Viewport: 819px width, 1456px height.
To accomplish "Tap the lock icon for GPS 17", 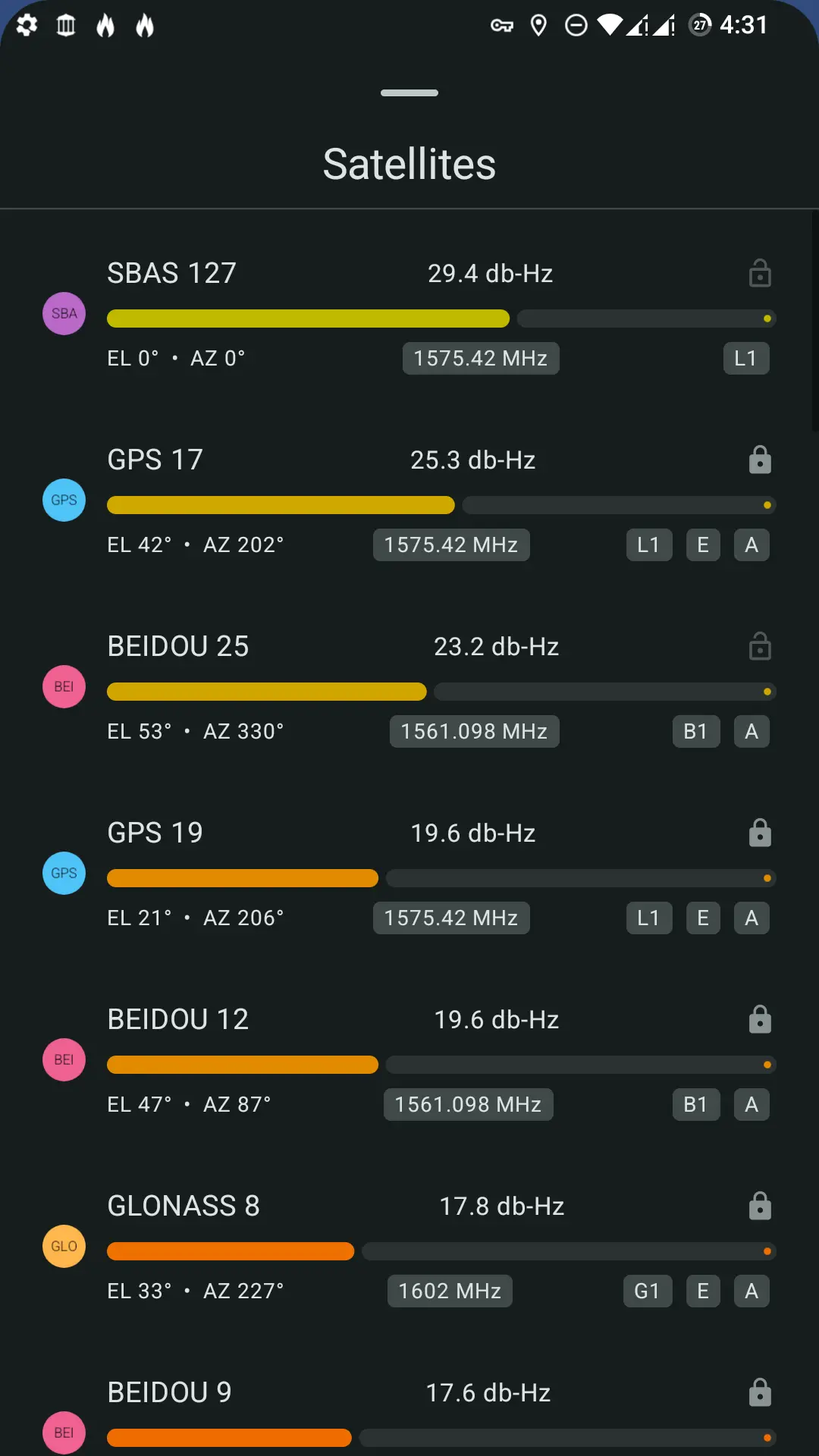I will (760, 460).
